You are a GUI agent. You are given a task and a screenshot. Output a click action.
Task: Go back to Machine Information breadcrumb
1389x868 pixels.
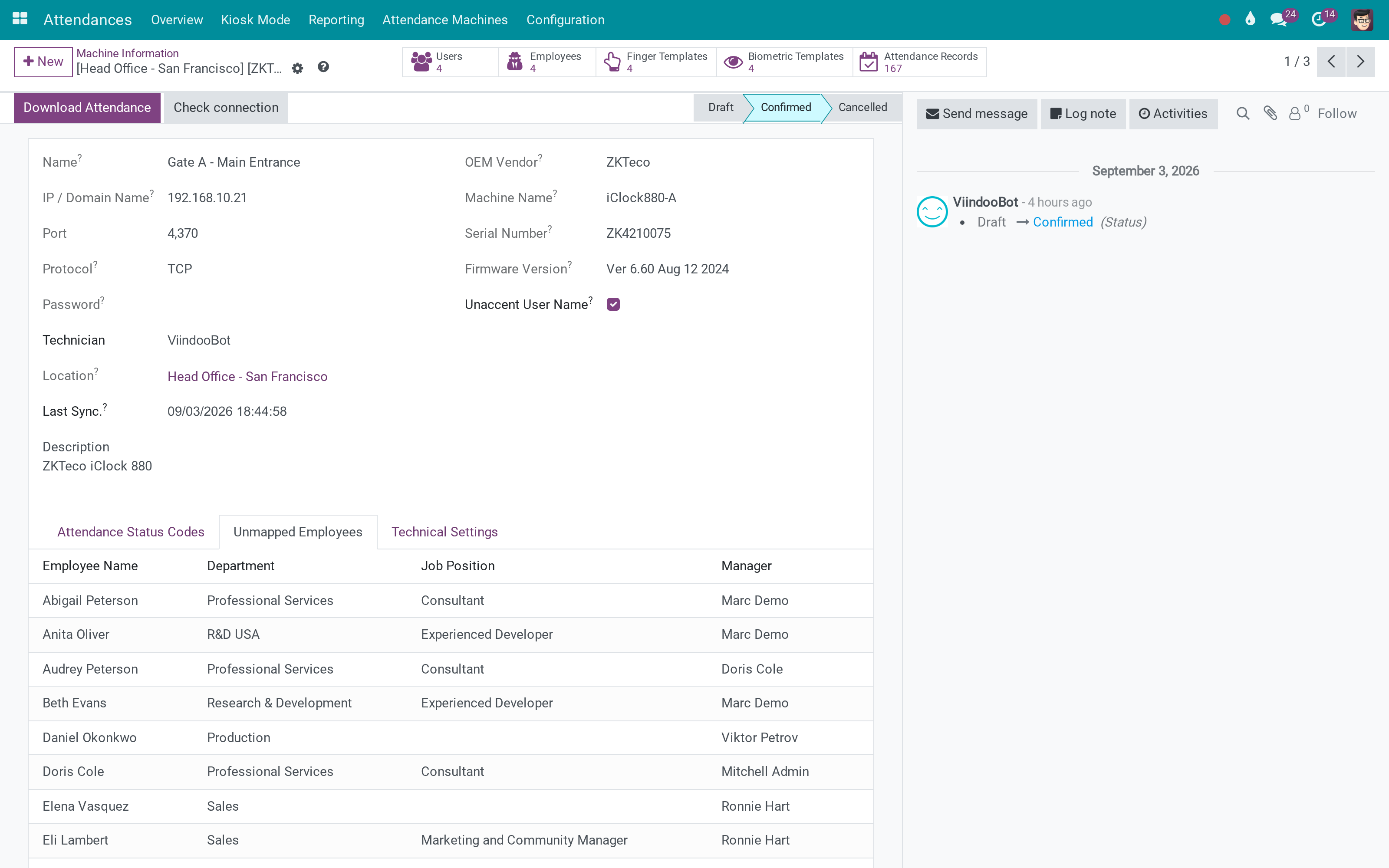(x=128, y=53)
